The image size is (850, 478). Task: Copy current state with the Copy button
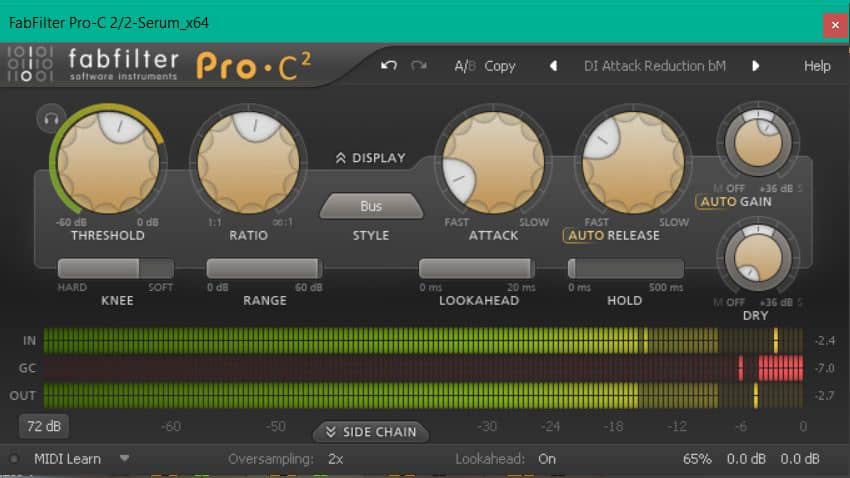point(499,66)
